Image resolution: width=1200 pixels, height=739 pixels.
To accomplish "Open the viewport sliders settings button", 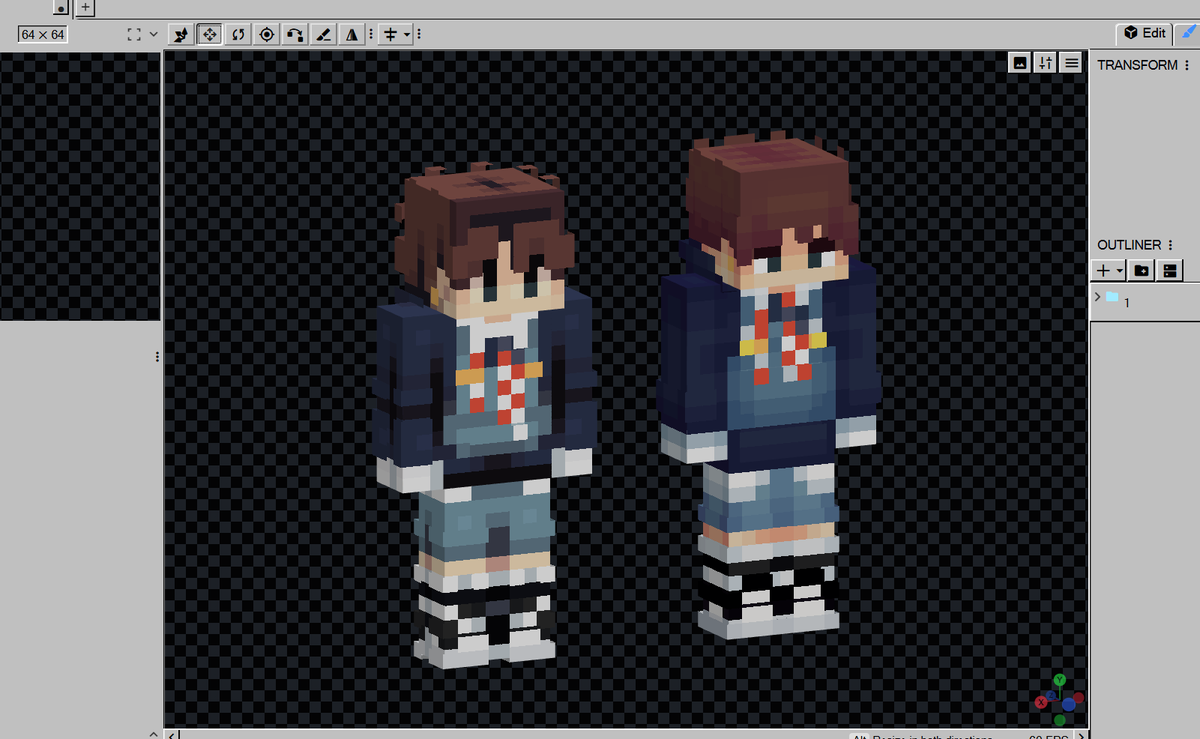I will coord(1046,63).
